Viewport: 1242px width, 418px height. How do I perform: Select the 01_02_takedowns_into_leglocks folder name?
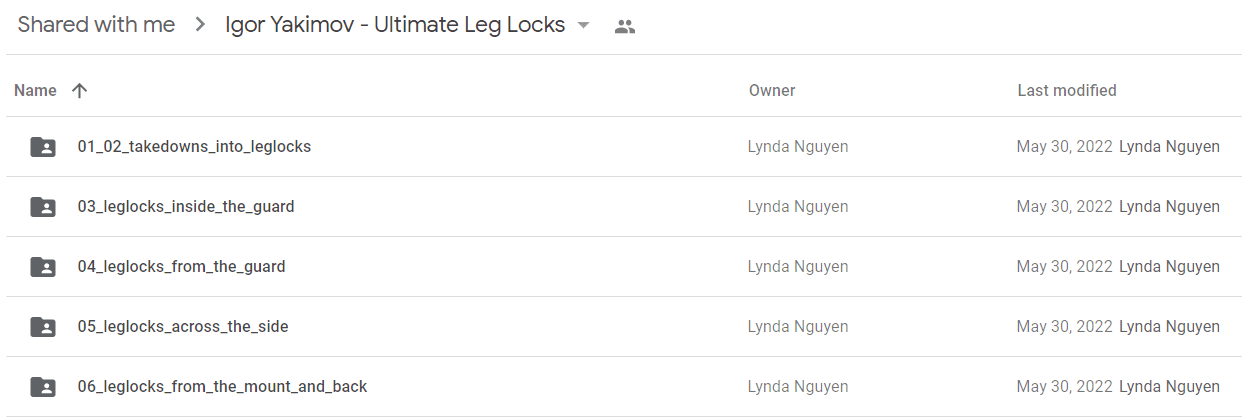(194, 147)
